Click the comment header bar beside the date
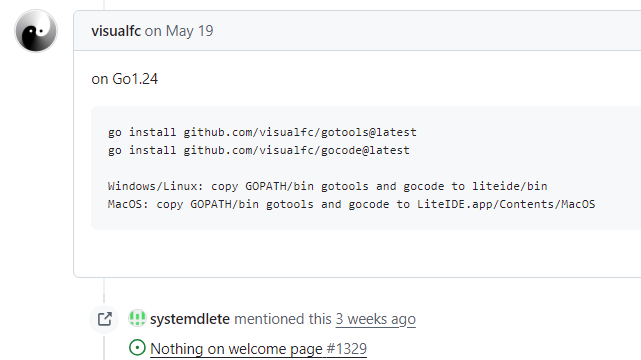This screenshot has height=360, width=641. point(425,31)
